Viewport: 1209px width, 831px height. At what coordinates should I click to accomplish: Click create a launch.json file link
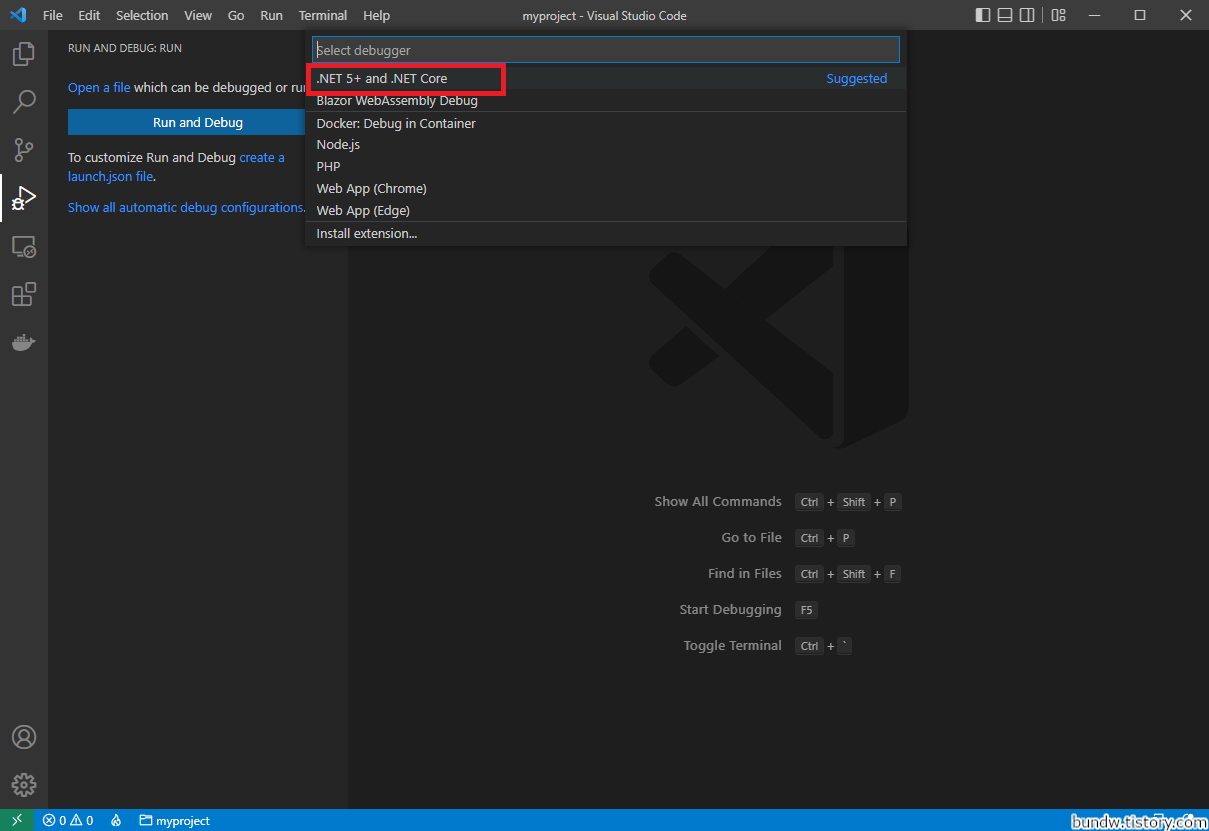pos(176,167)
